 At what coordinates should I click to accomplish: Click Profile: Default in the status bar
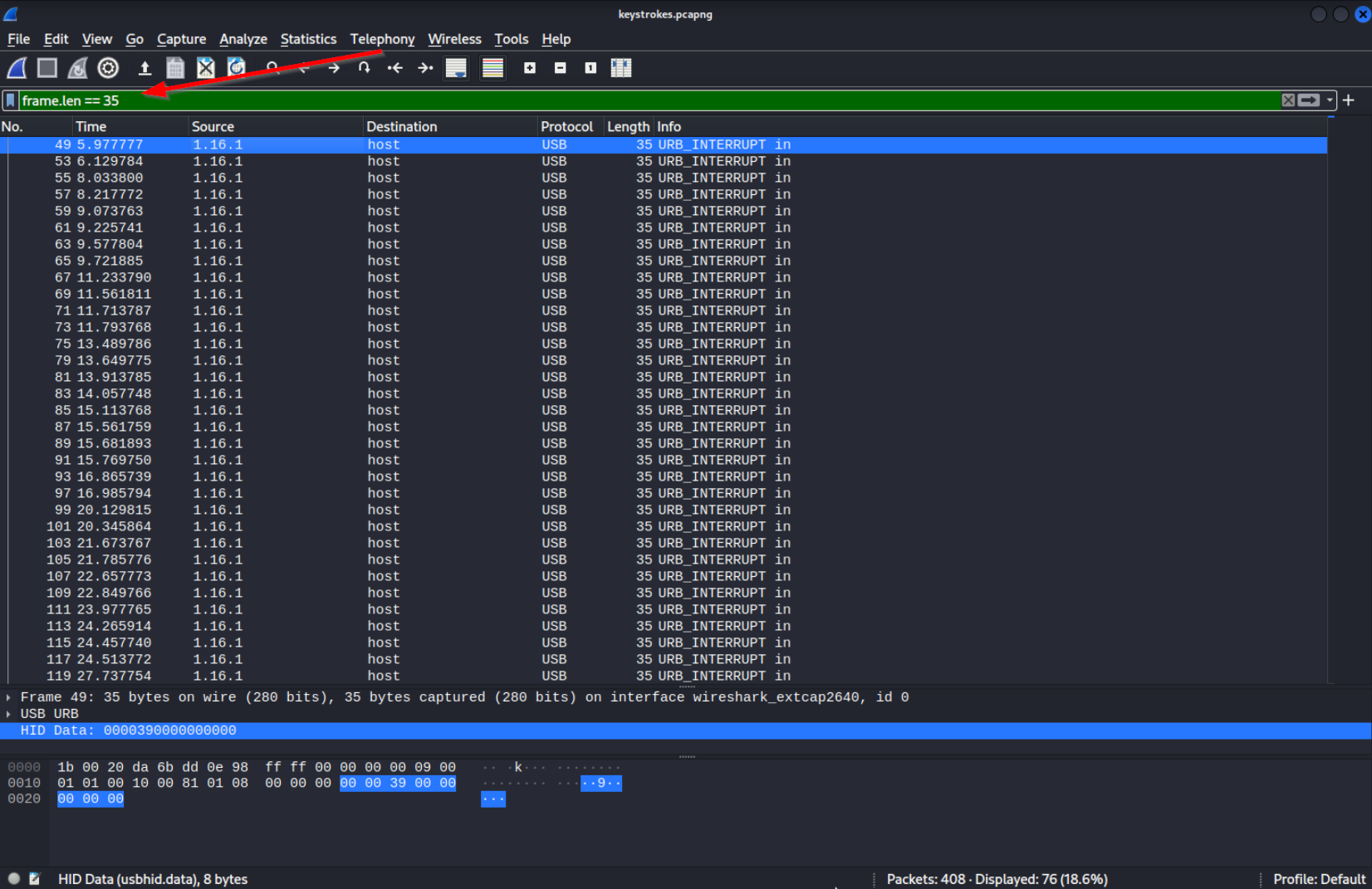click(x=1319, y=879)
